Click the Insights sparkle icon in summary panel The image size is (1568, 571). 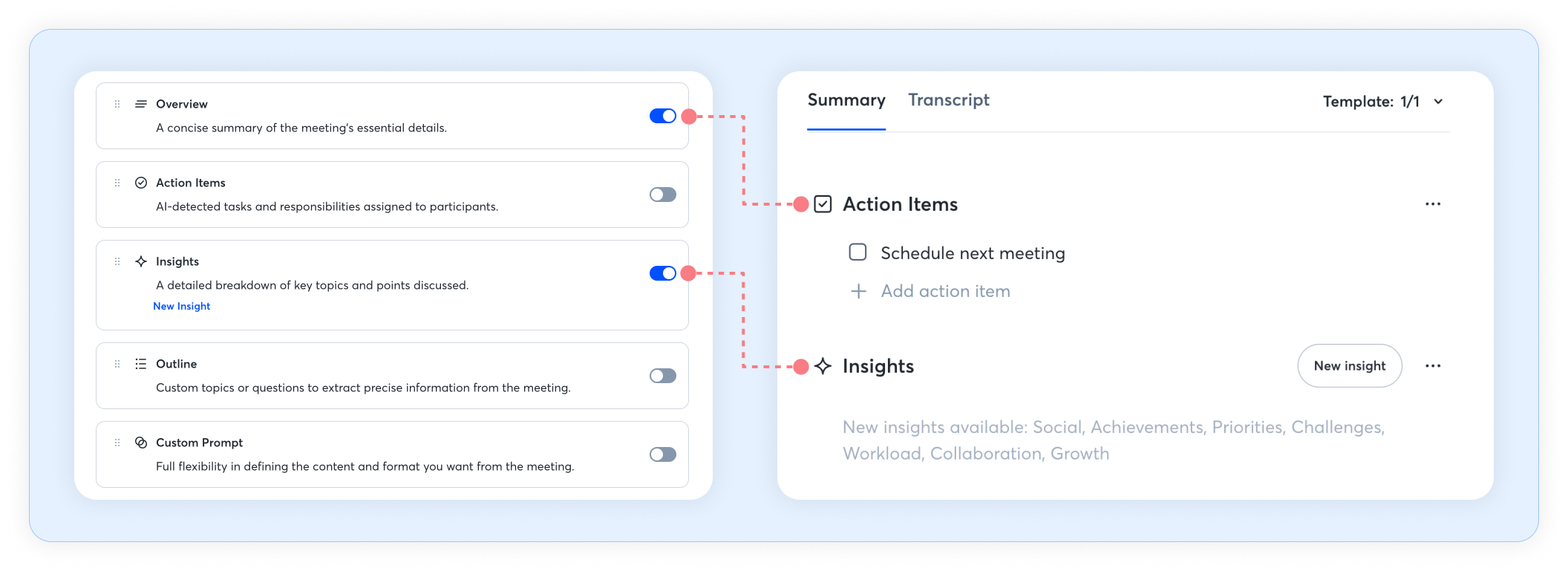click(823, 366)
